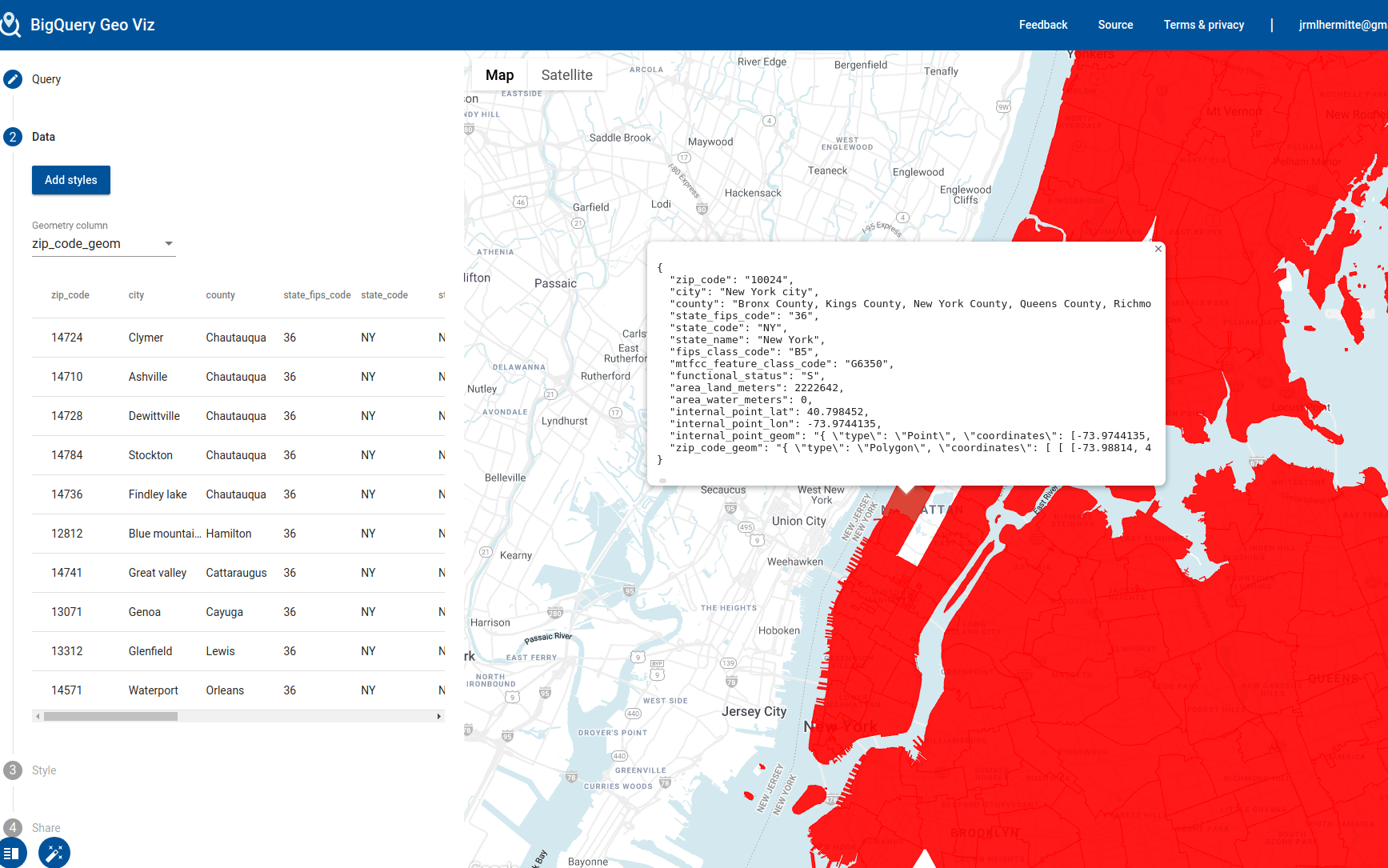
Task: Click the county column header
Action: [x=221, y=295]
